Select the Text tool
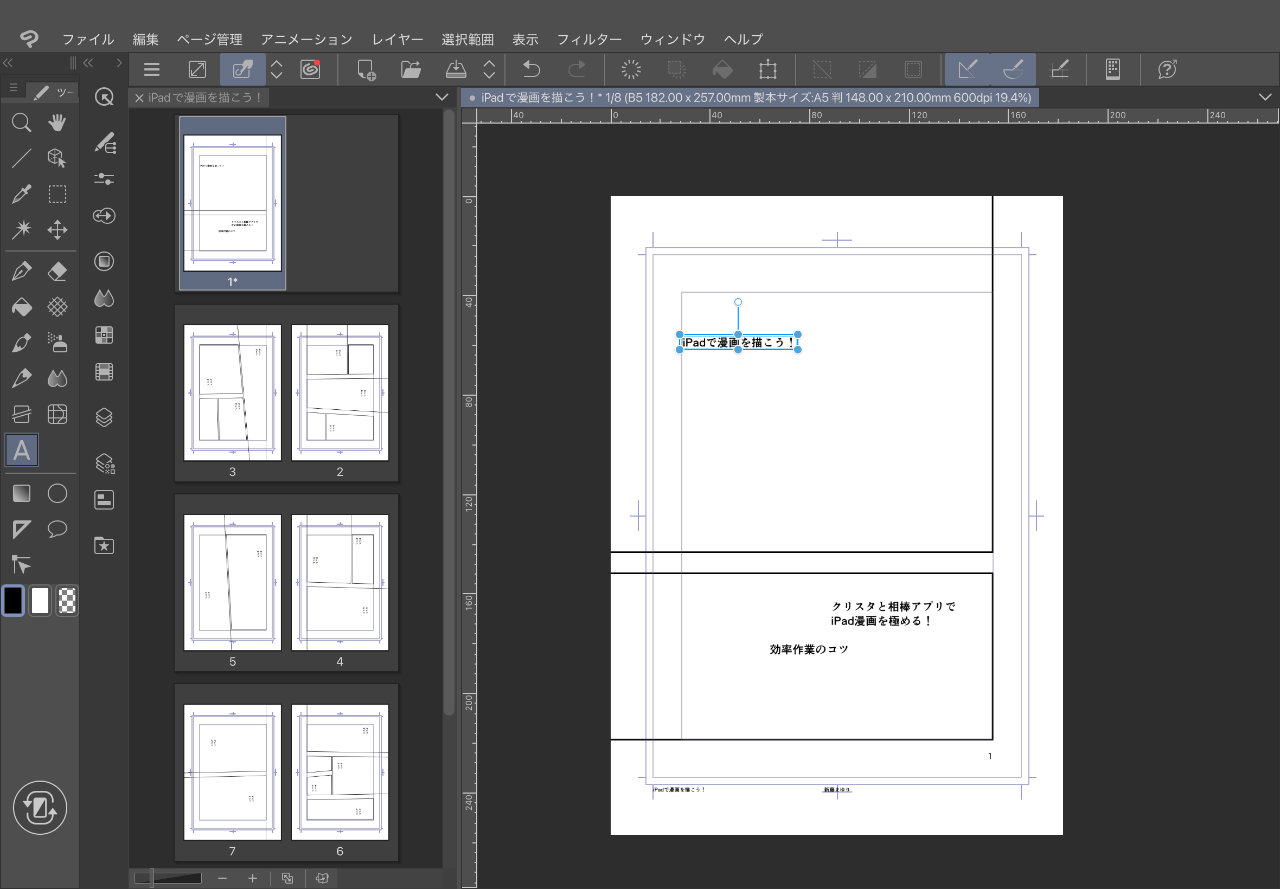The width and height of the screenshot is (1280, 889). (x=22, y=451)
